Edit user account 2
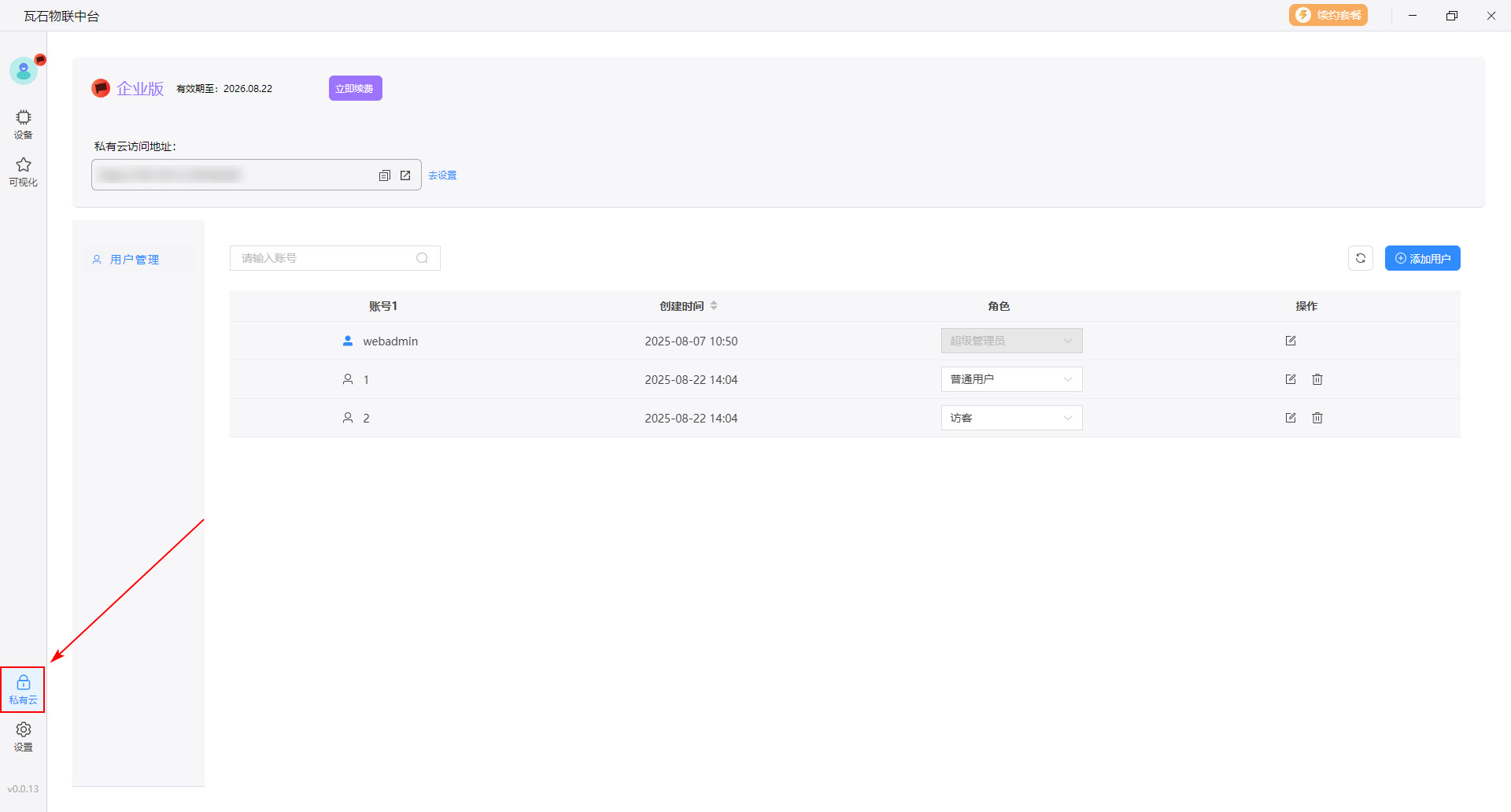1511x812 pixels. tap(1290, 418)
